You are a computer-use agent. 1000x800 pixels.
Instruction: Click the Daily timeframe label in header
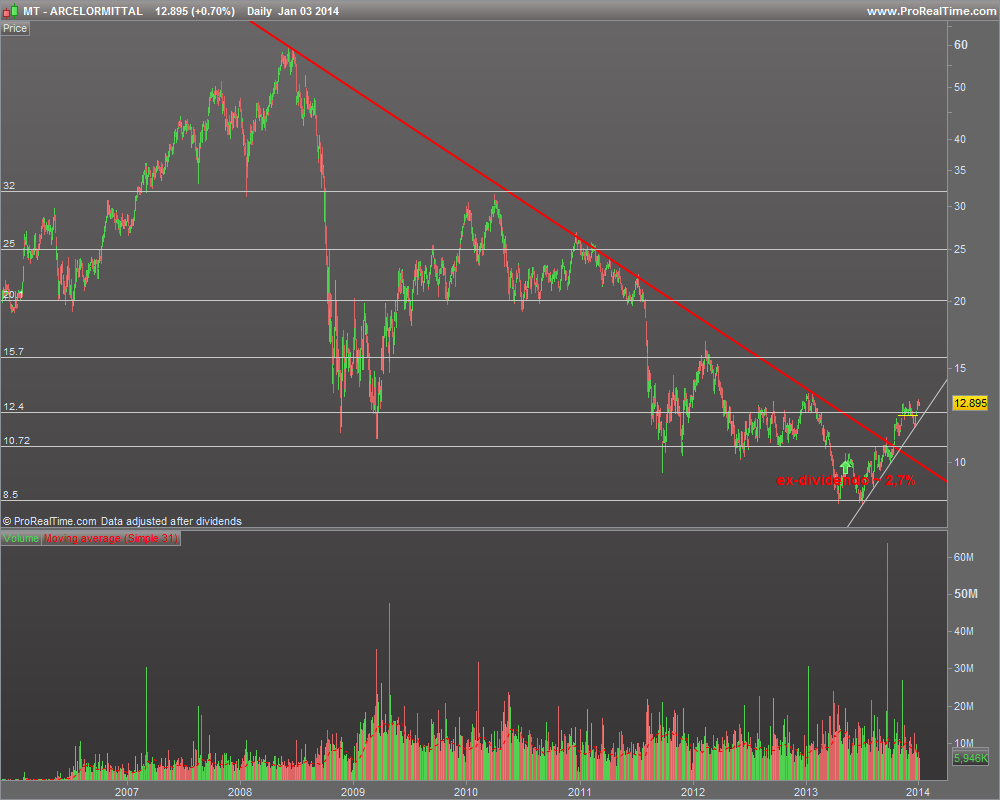pos(259,11)
